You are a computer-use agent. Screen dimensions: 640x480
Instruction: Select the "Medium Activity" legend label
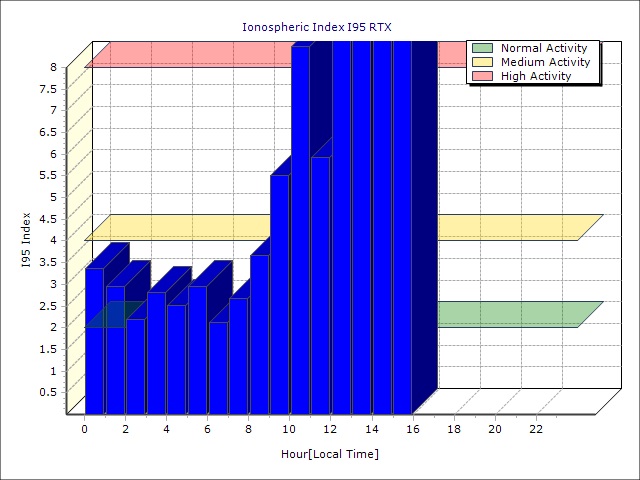click(x=545, y=62)
